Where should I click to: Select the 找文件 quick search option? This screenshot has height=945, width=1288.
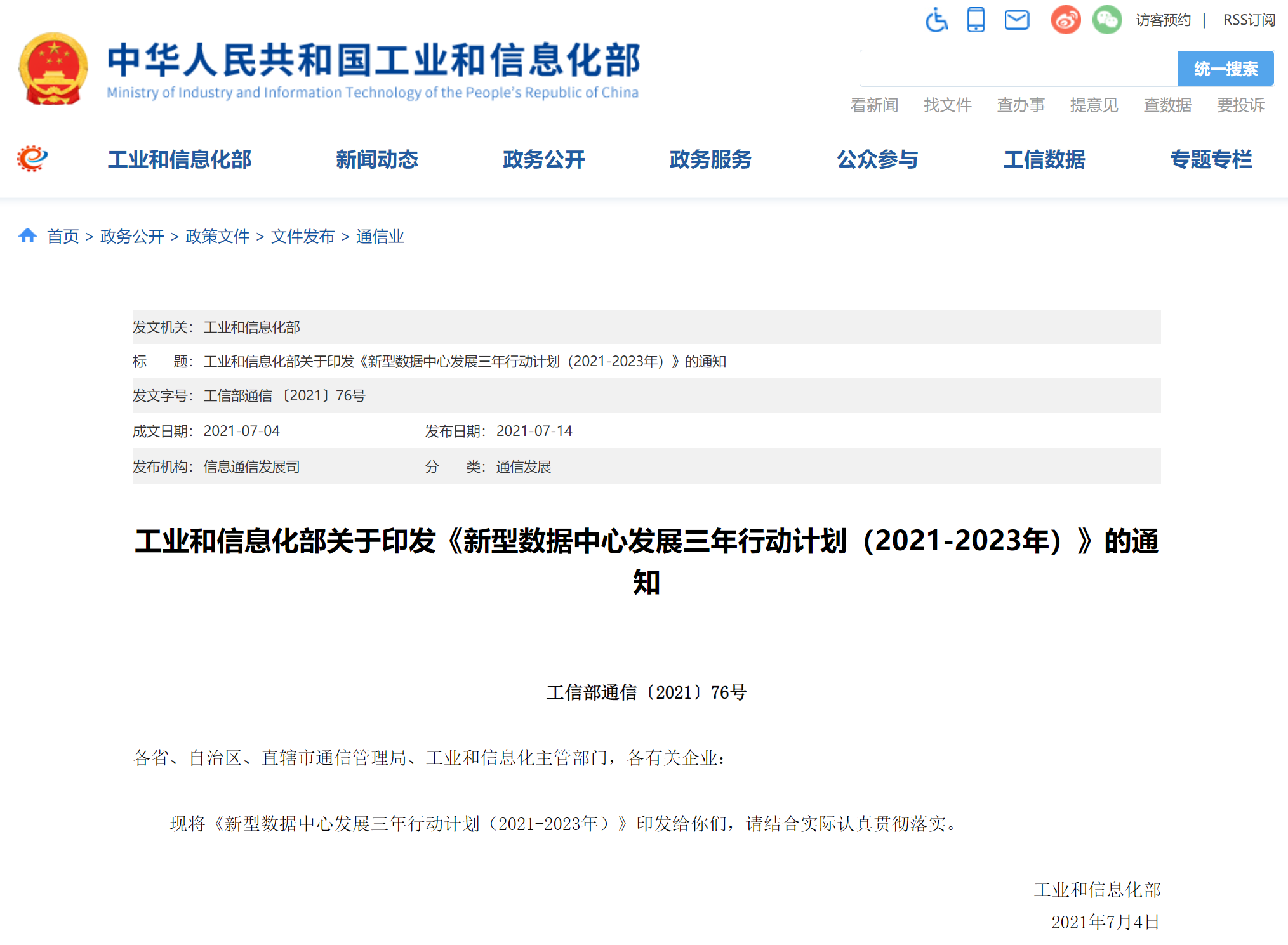point(947,105)
